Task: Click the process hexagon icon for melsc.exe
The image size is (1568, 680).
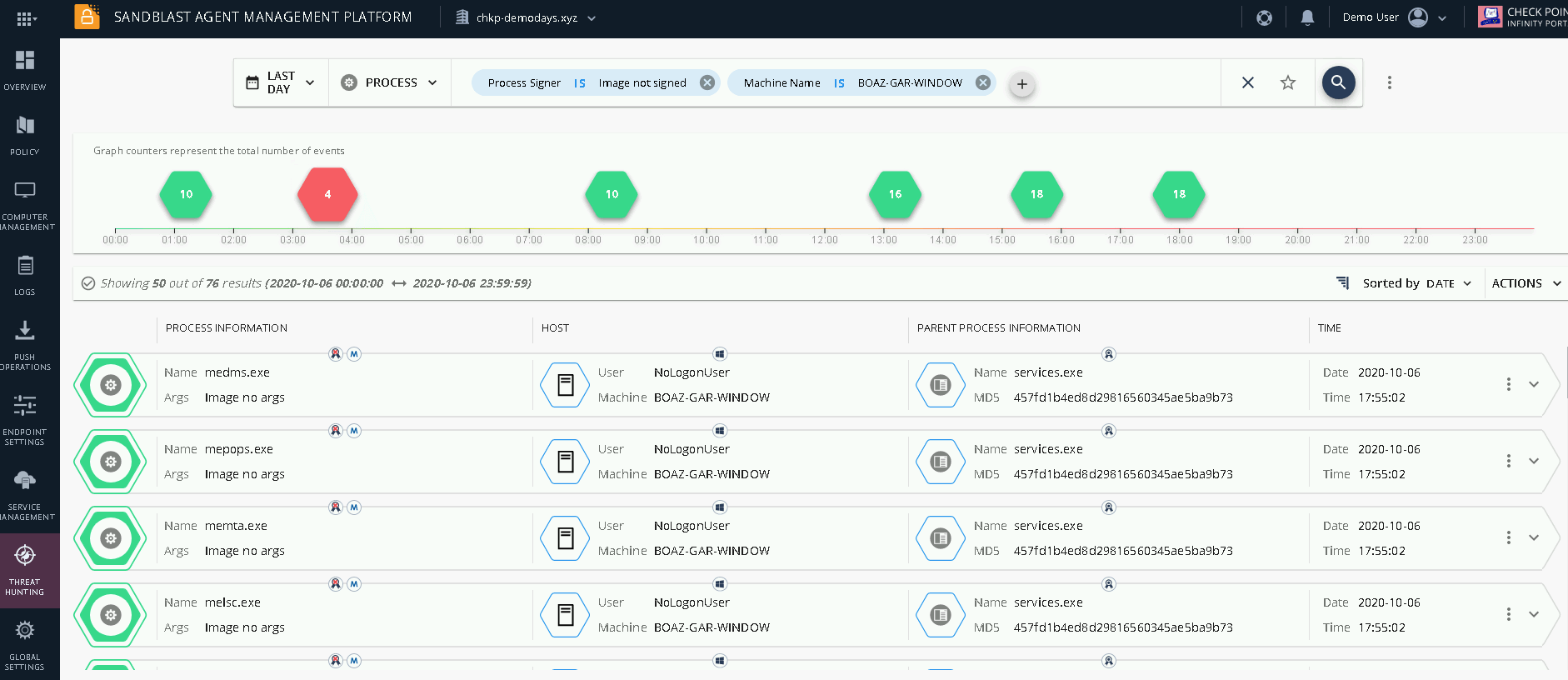Action: (111, 615)
